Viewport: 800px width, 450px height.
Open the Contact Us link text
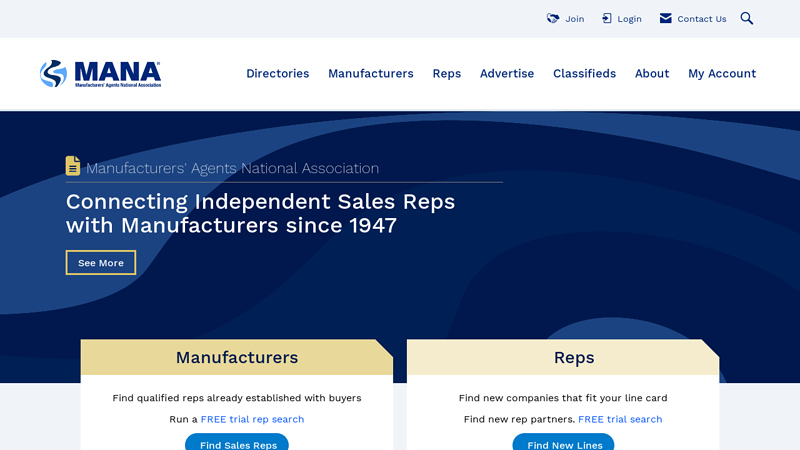(x=702, y=19)
